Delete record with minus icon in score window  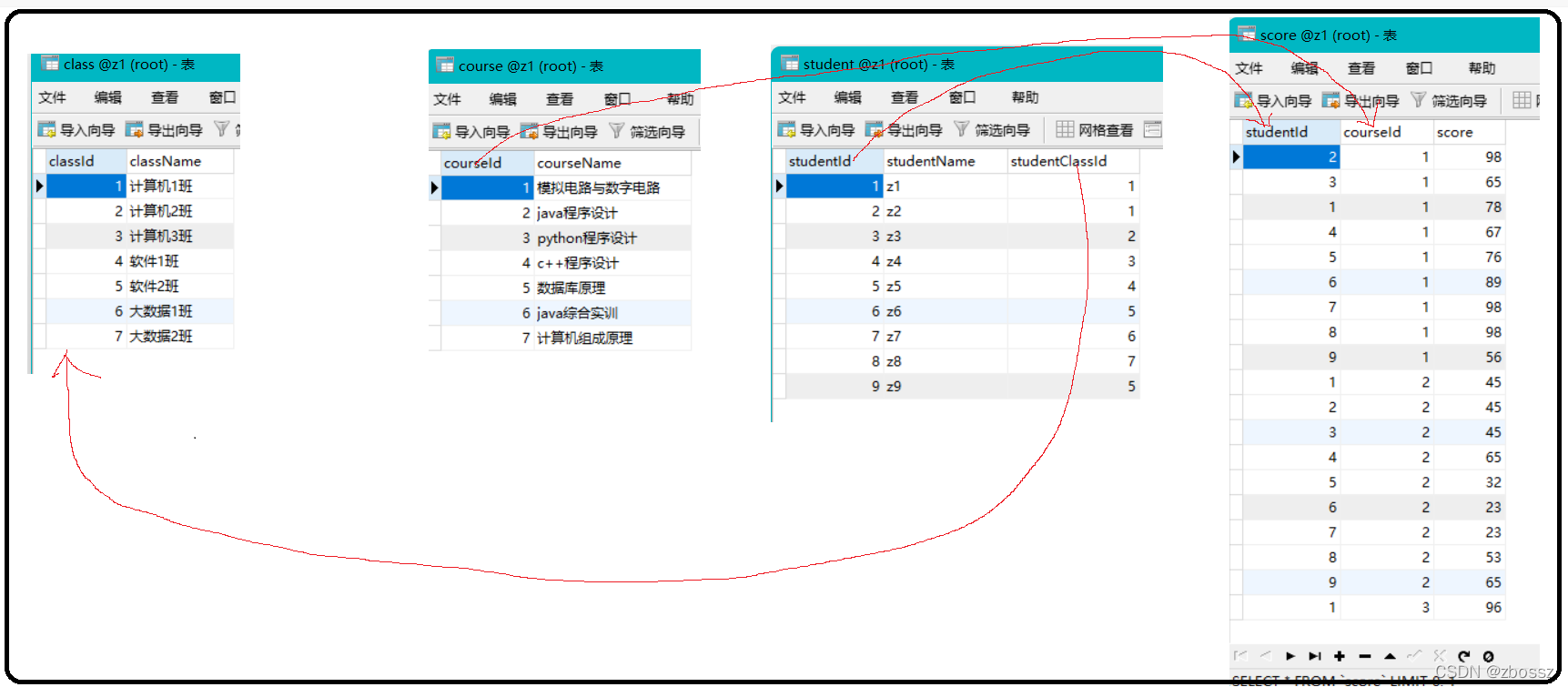click(x=1364, y=656)
